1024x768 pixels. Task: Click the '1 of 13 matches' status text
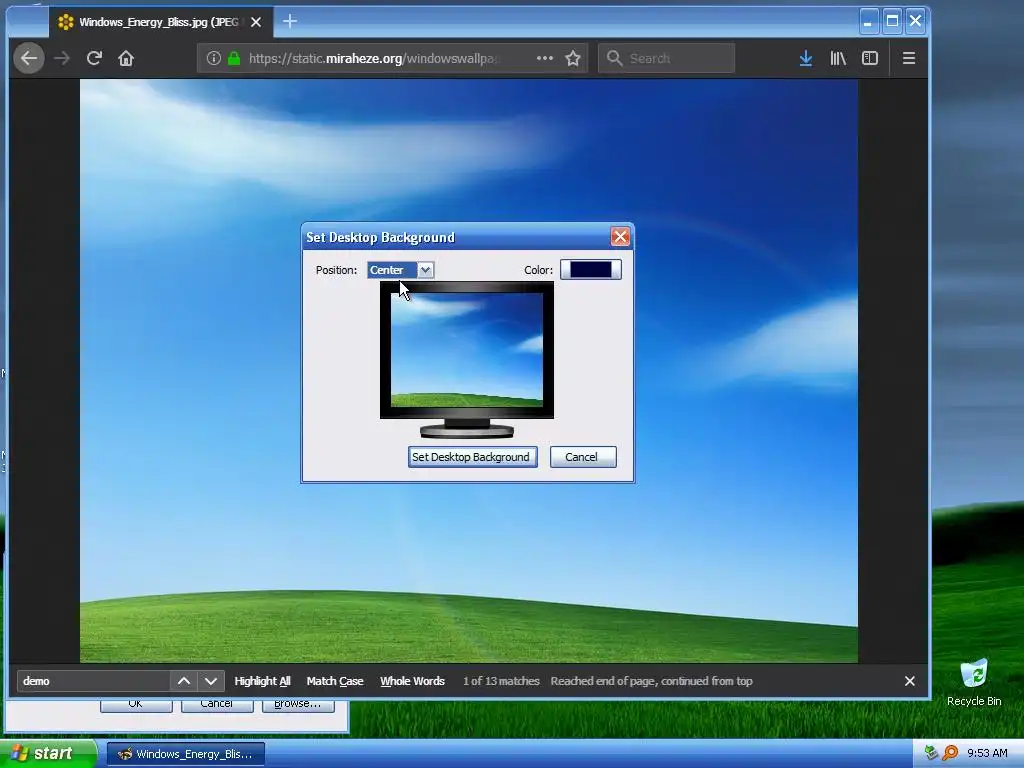502,681
